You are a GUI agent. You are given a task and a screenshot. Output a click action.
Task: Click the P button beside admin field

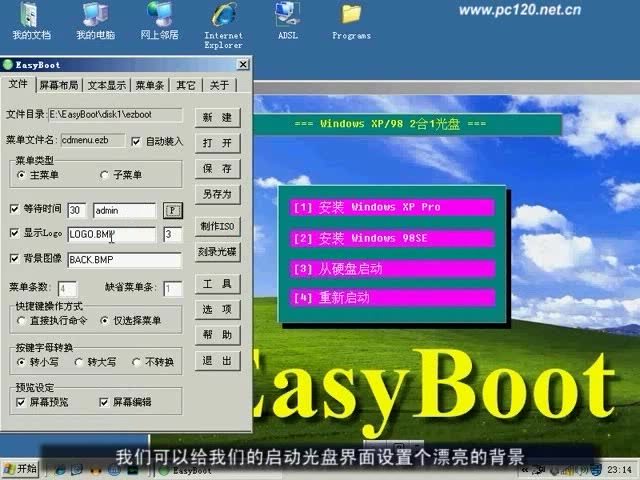[173, 211]
